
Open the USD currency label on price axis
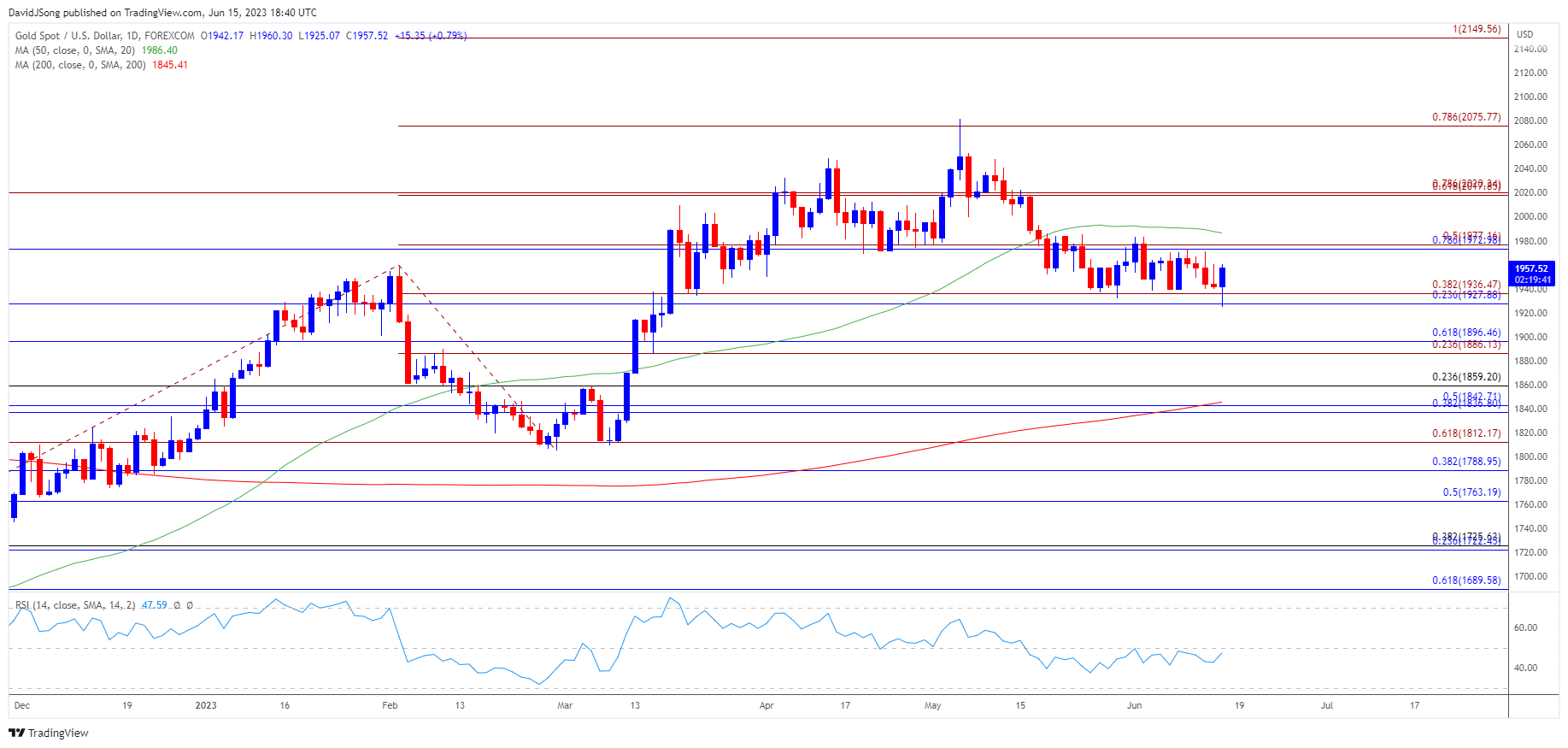1525,34
